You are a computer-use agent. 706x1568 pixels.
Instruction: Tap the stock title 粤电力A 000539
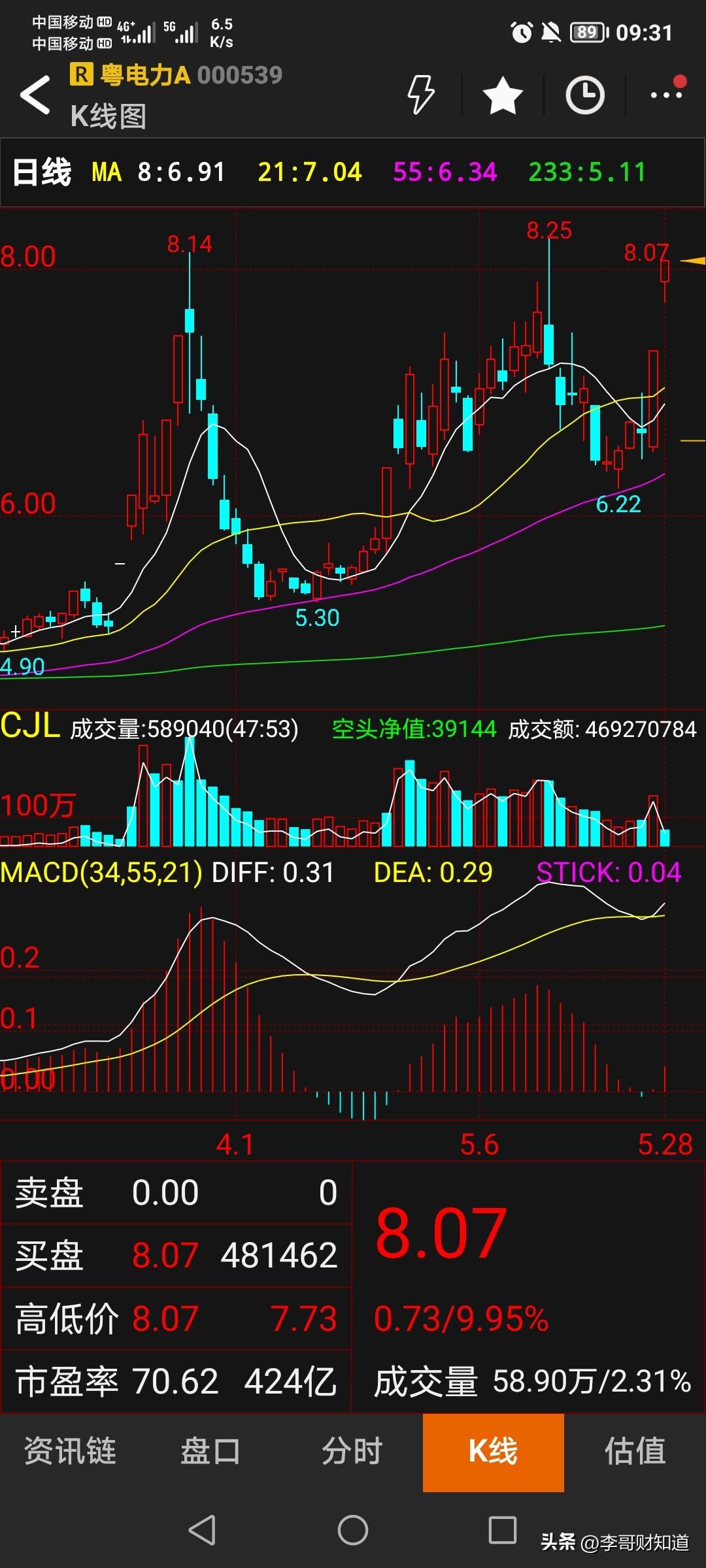pos(191,75)
